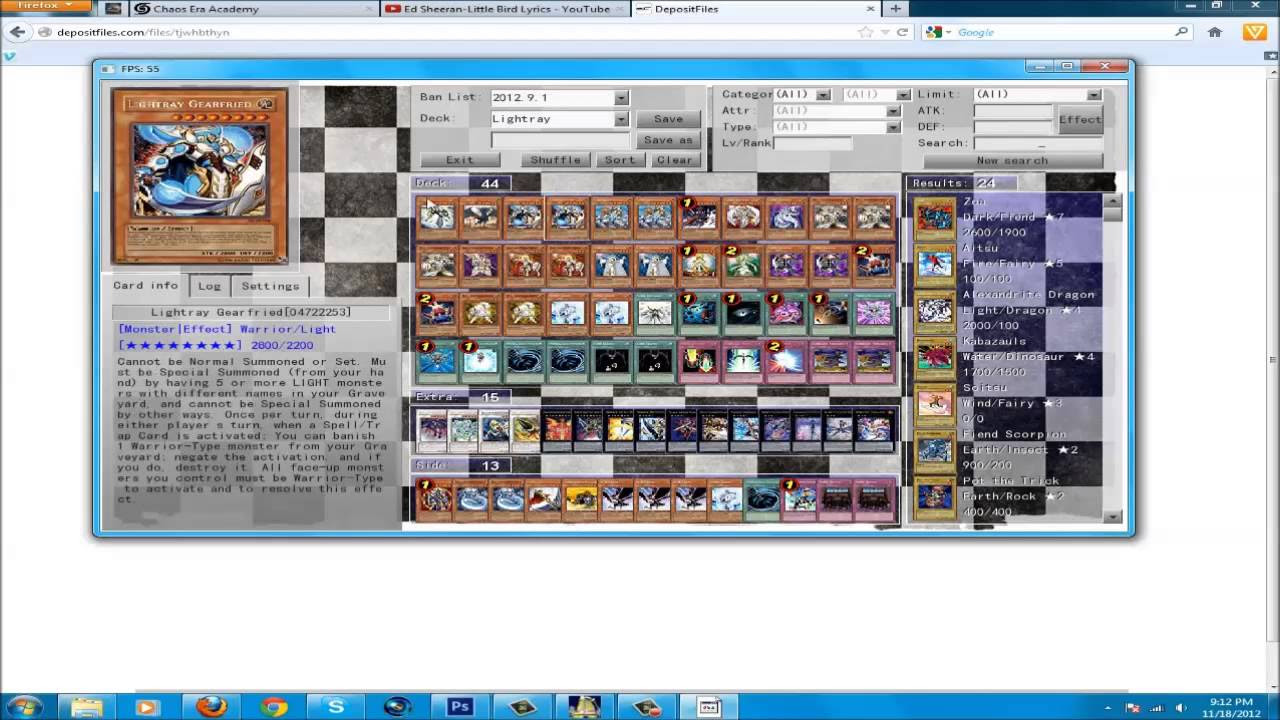
Task: Click the Save-as deck name text field
Action: (x=559, y=140)
